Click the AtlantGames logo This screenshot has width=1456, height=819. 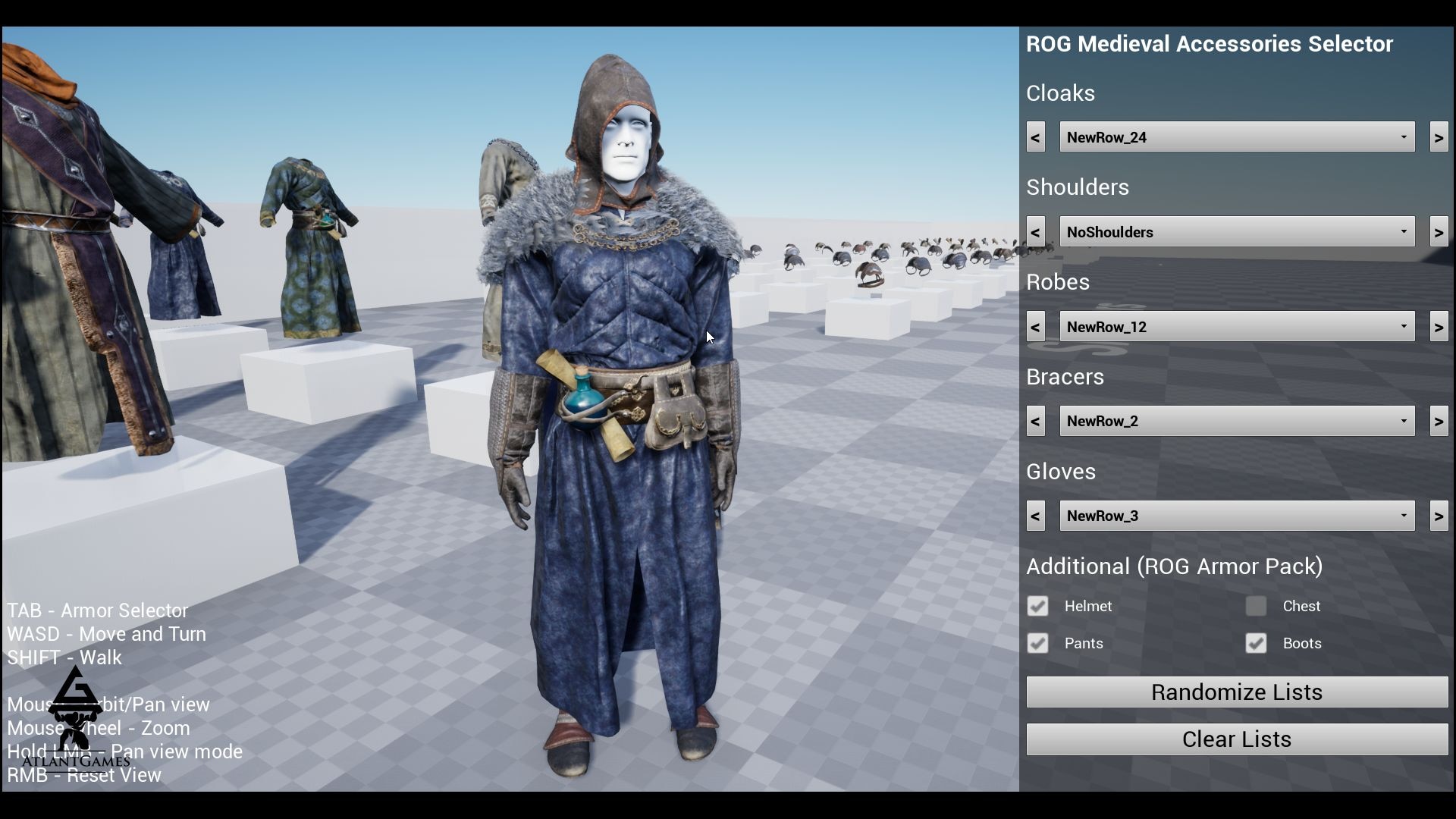[76, 719]
